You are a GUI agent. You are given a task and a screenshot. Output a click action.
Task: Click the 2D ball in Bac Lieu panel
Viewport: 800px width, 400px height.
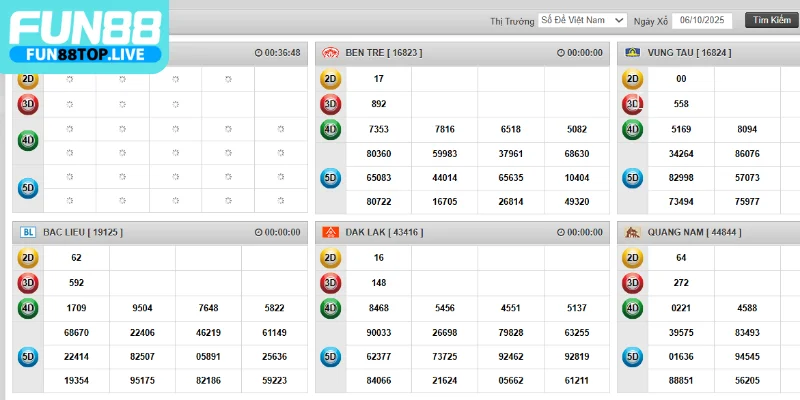[28, 258]
